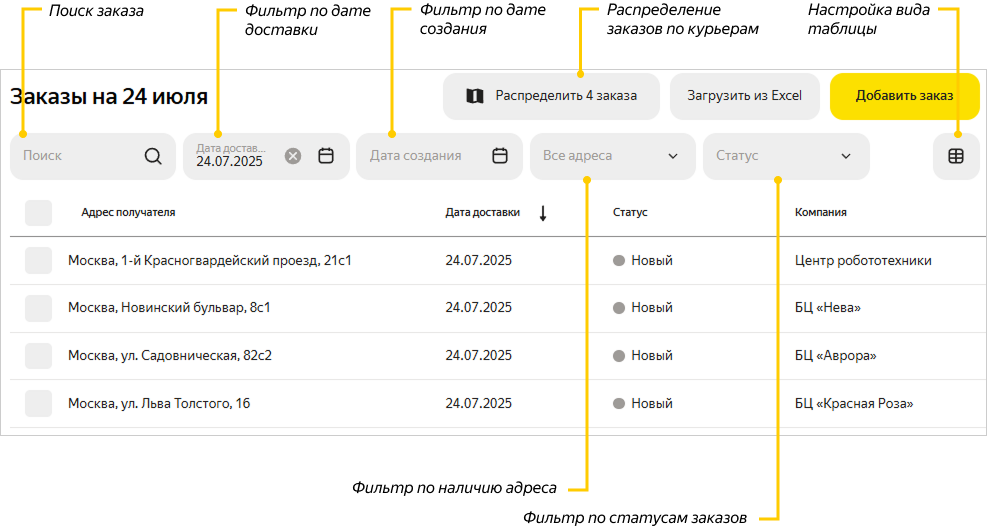Check the Новинский бульвар, 8с1 order row
987x527 pixels.
click(38, 308)
